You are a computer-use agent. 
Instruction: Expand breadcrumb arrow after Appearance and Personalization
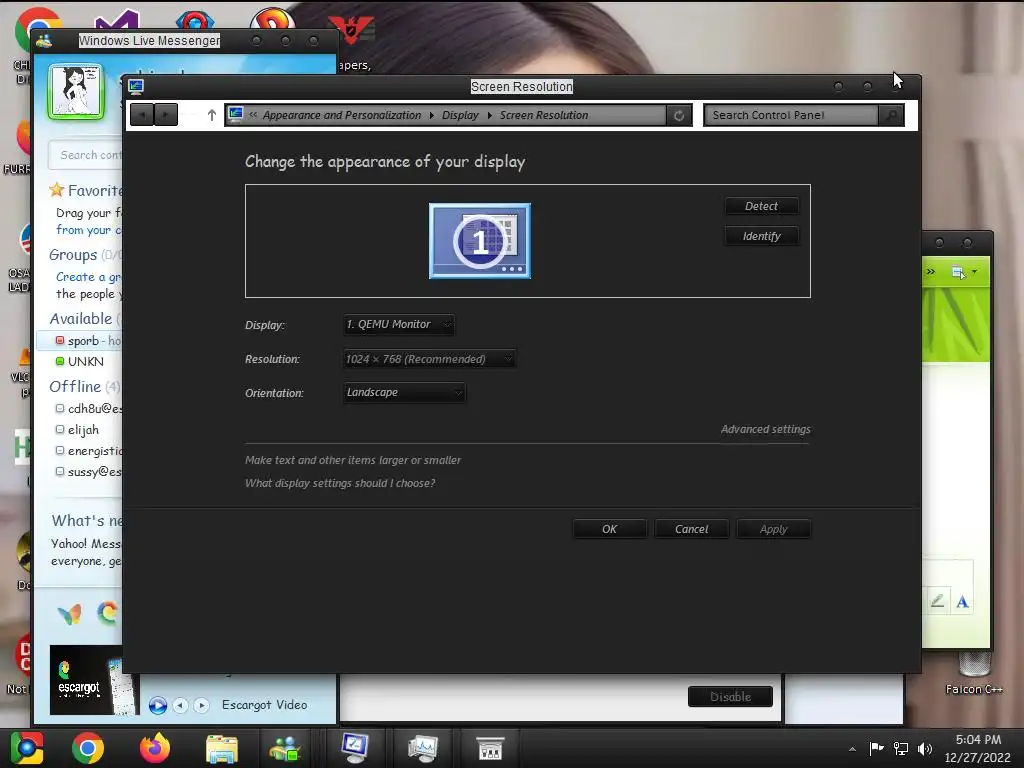point(432,116)
